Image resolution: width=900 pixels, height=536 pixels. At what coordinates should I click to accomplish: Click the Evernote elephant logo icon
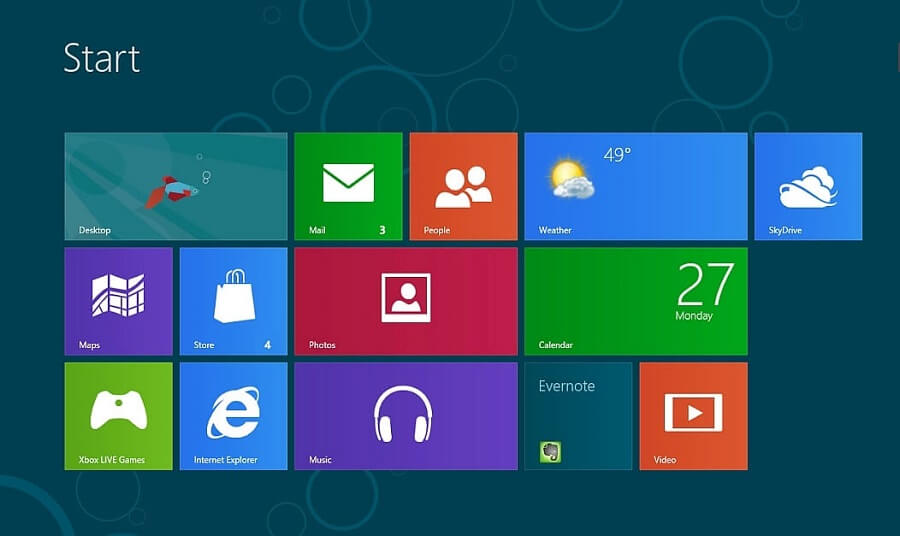[x=550, y=452]
